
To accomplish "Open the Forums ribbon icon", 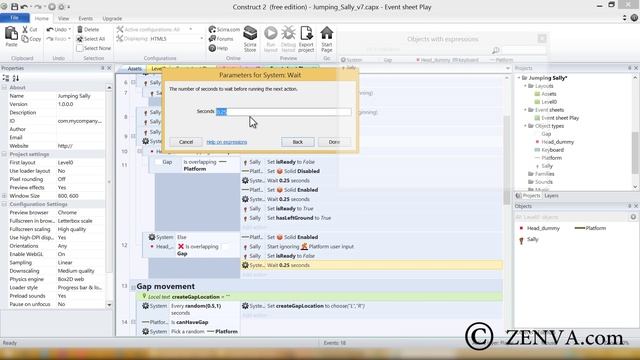I will coord(212,39).
